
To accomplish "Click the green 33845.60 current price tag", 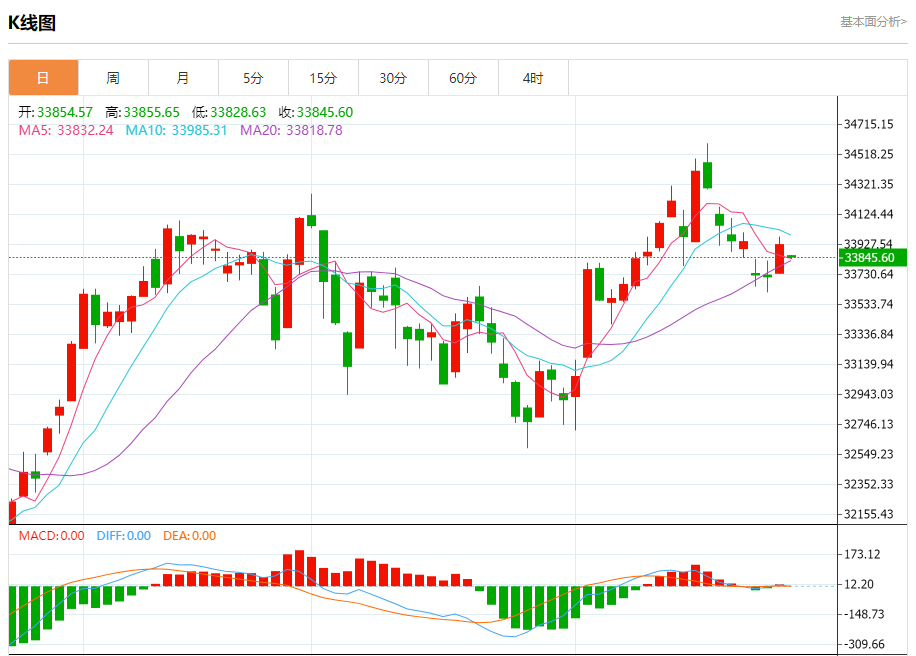I will (873, 258).
